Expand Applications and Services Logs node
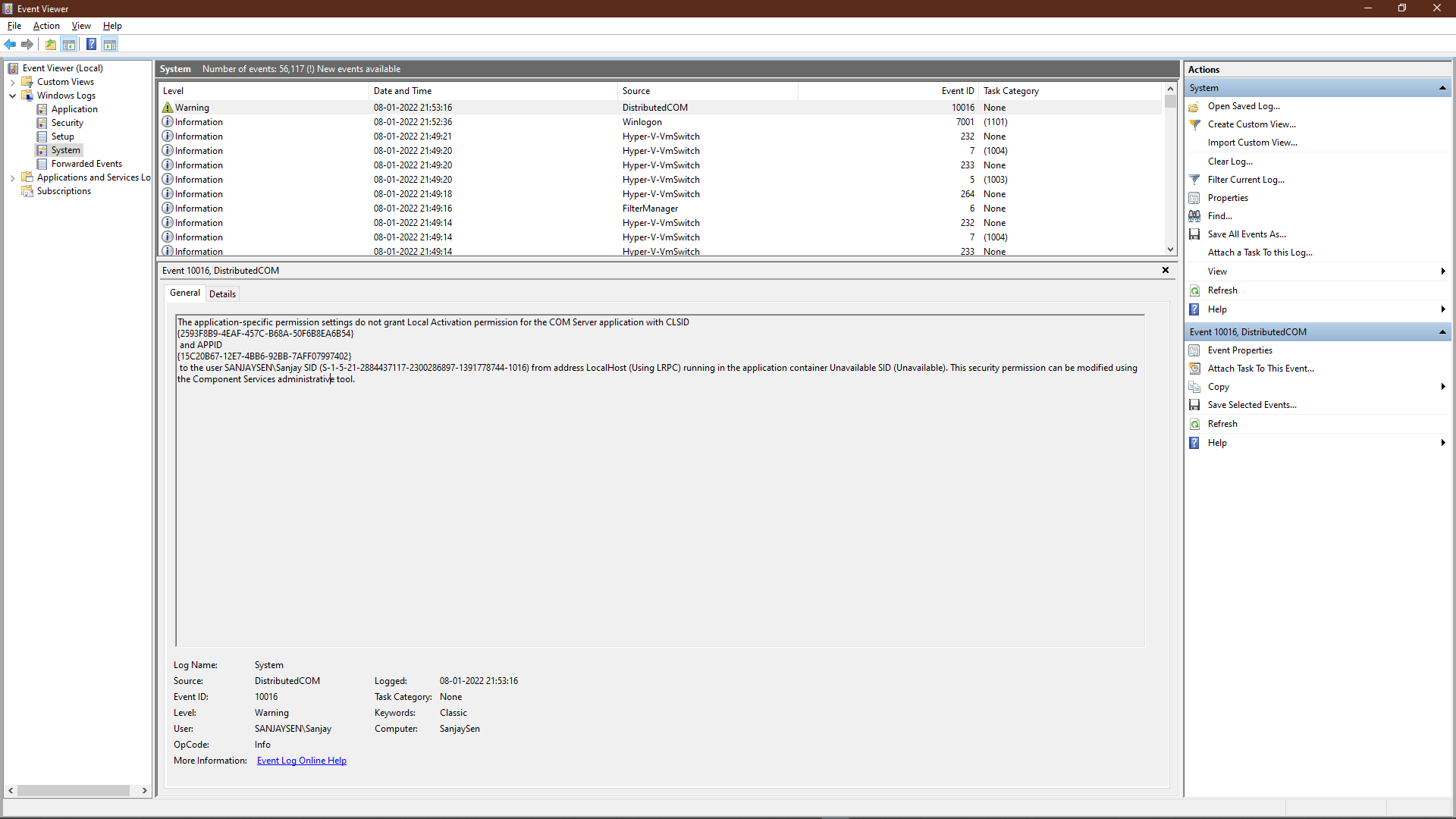The height and width of the screenshot is (819, 1456). pos(12,178)
